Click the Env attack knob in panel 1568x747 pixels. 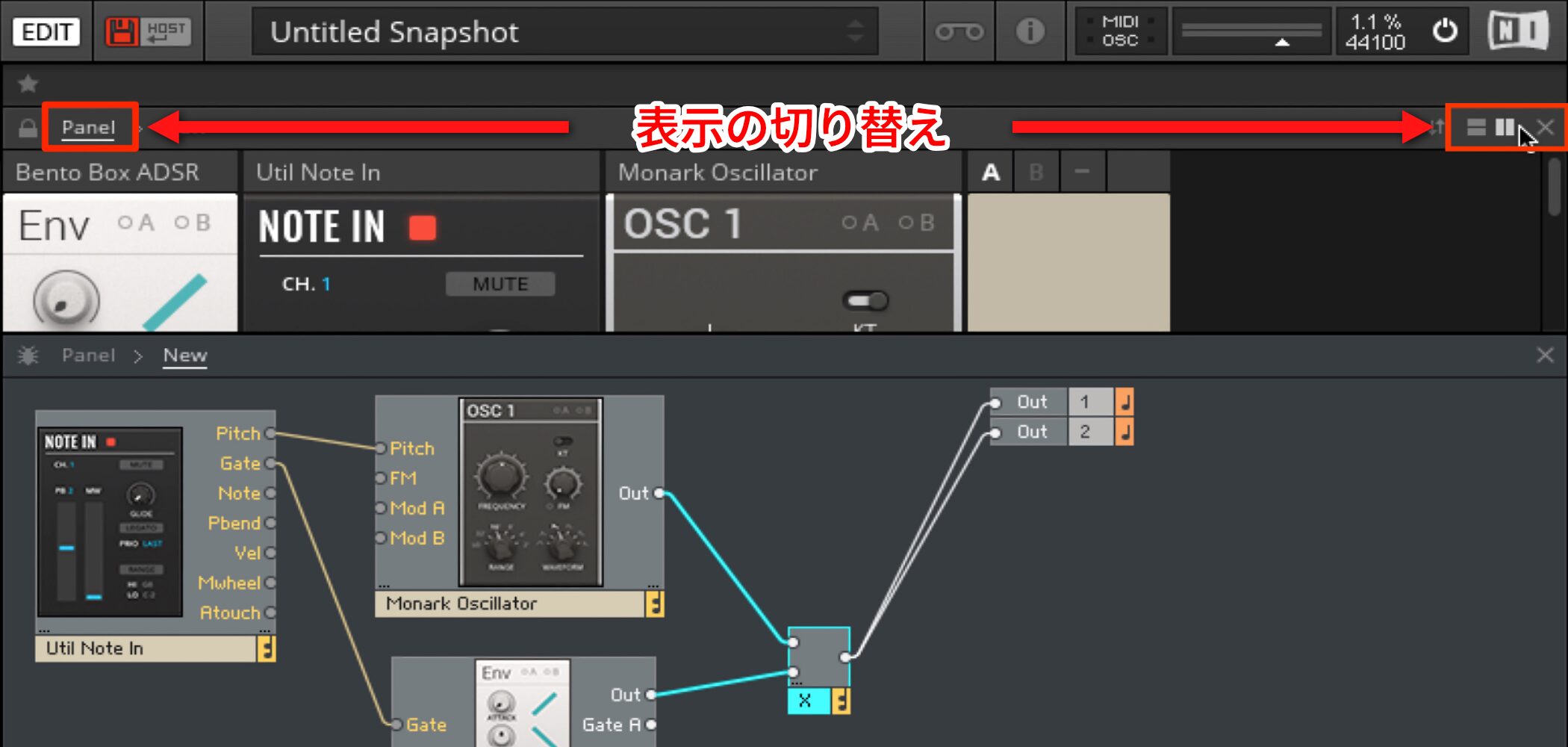point(66,300)
